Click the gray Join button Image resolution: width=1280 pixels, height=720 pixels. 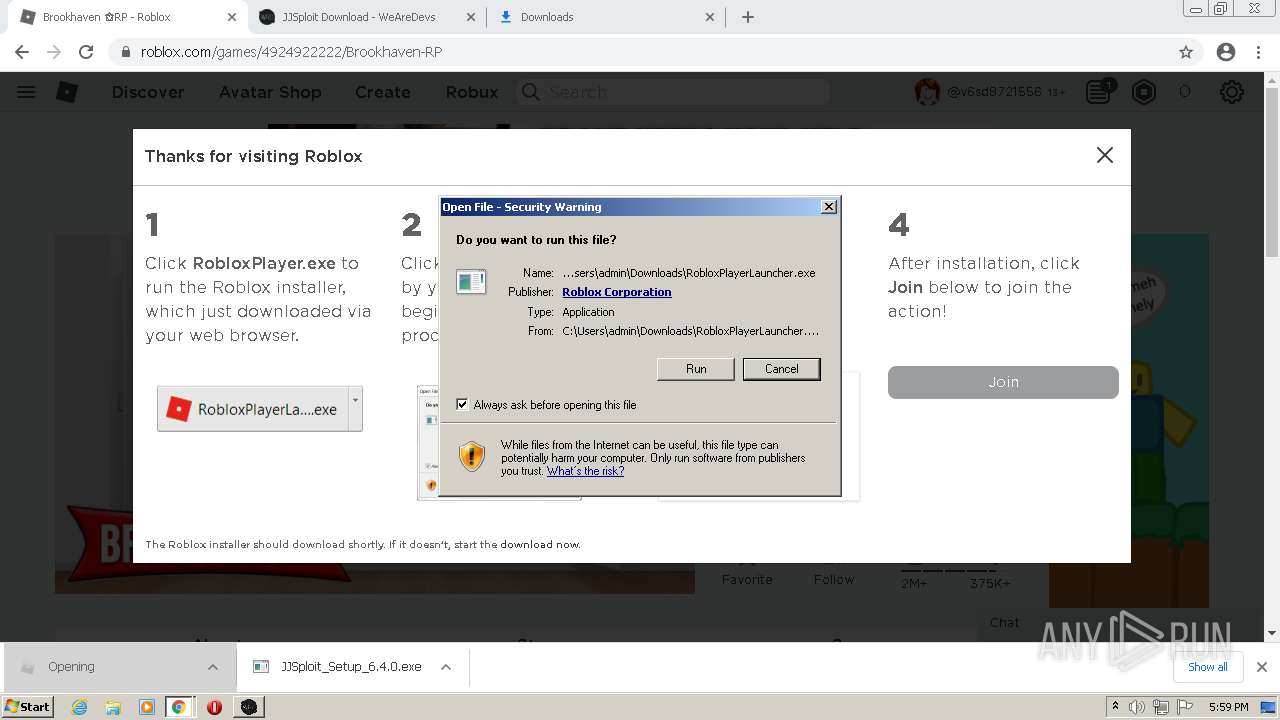pyautogui.click(x=1003, y=382)
